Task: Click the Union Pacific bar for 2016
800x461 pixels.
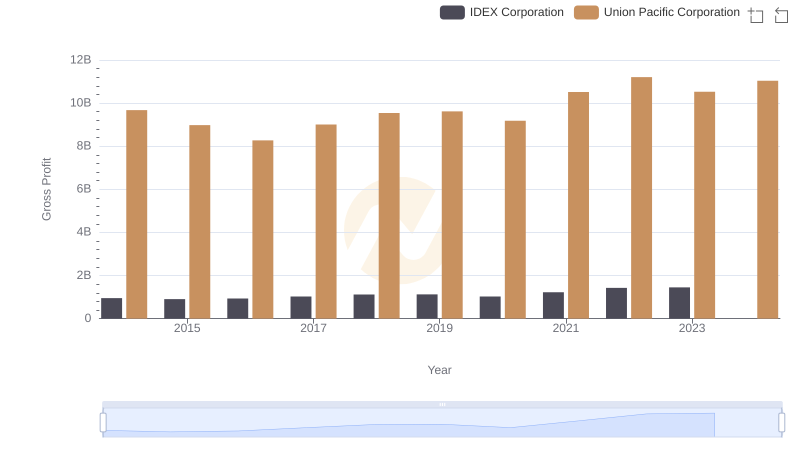Action: coord(263,229)
